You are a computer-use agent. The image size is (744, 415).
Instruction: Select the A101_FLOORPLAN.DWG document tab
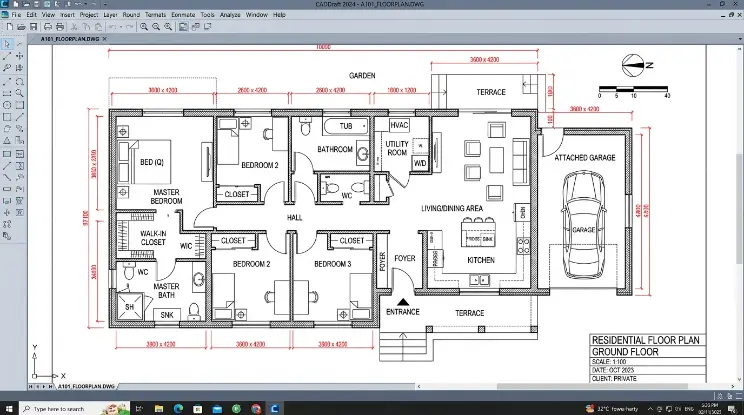[x=70, y=39]
